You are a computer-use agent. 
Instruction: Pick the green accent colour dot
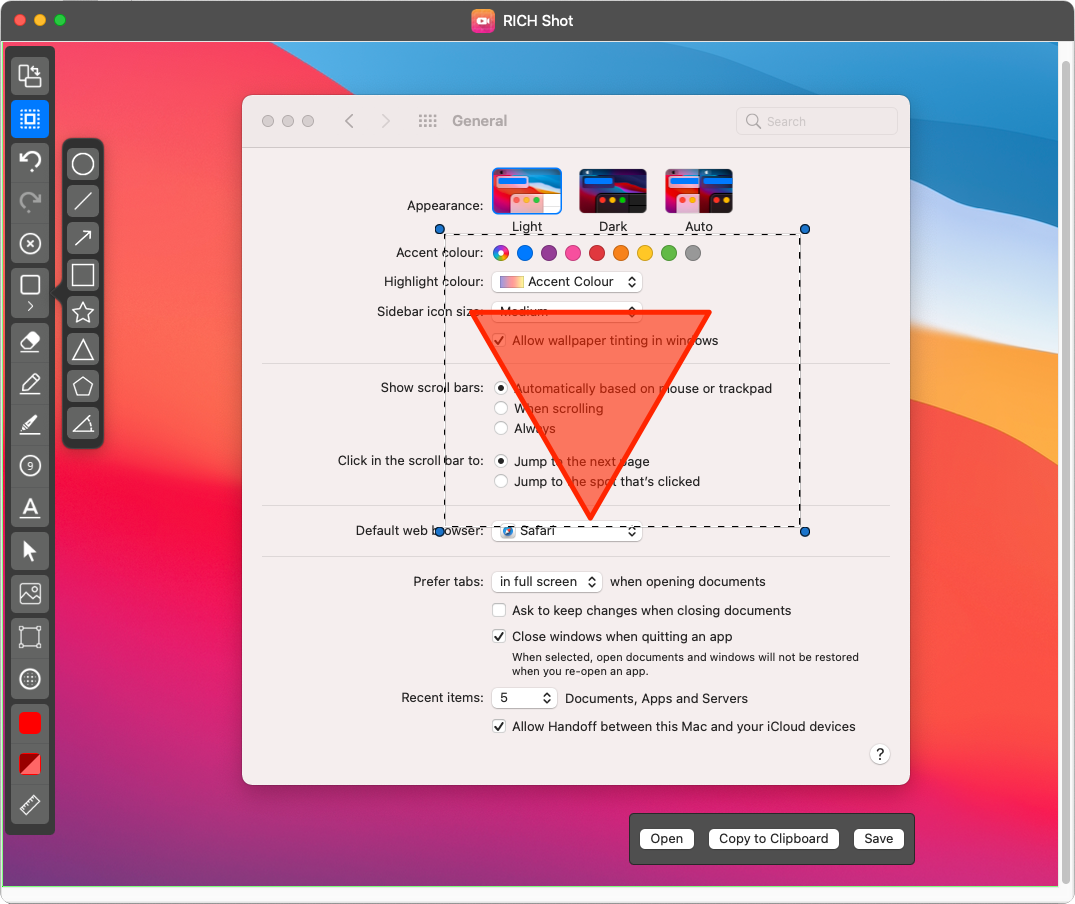pos(669,253)
